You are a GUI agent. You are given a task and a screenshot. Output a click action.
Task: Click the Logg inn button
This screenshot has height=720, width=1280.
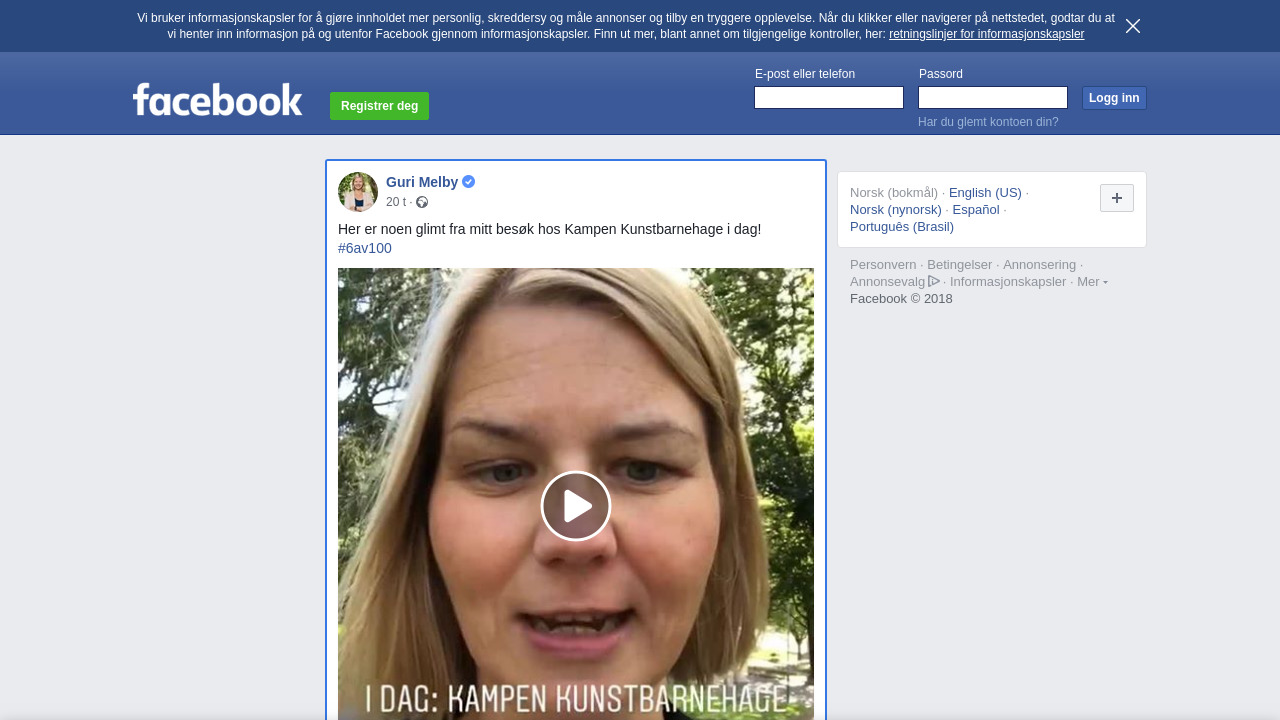click(x=1114, y=98)
